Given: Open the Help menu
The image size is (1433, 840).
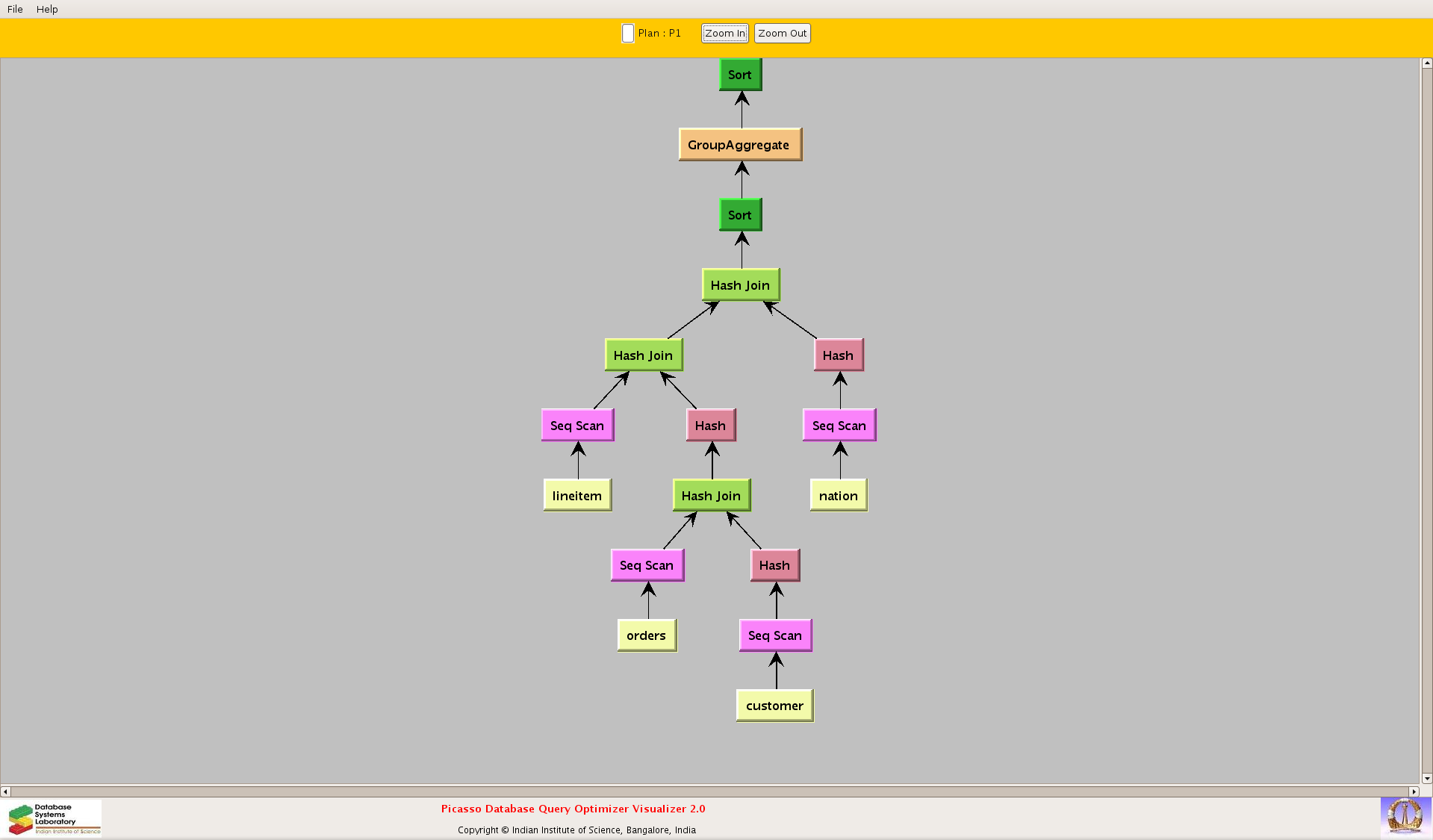Looking at the screenshot, I should (47, 9).
